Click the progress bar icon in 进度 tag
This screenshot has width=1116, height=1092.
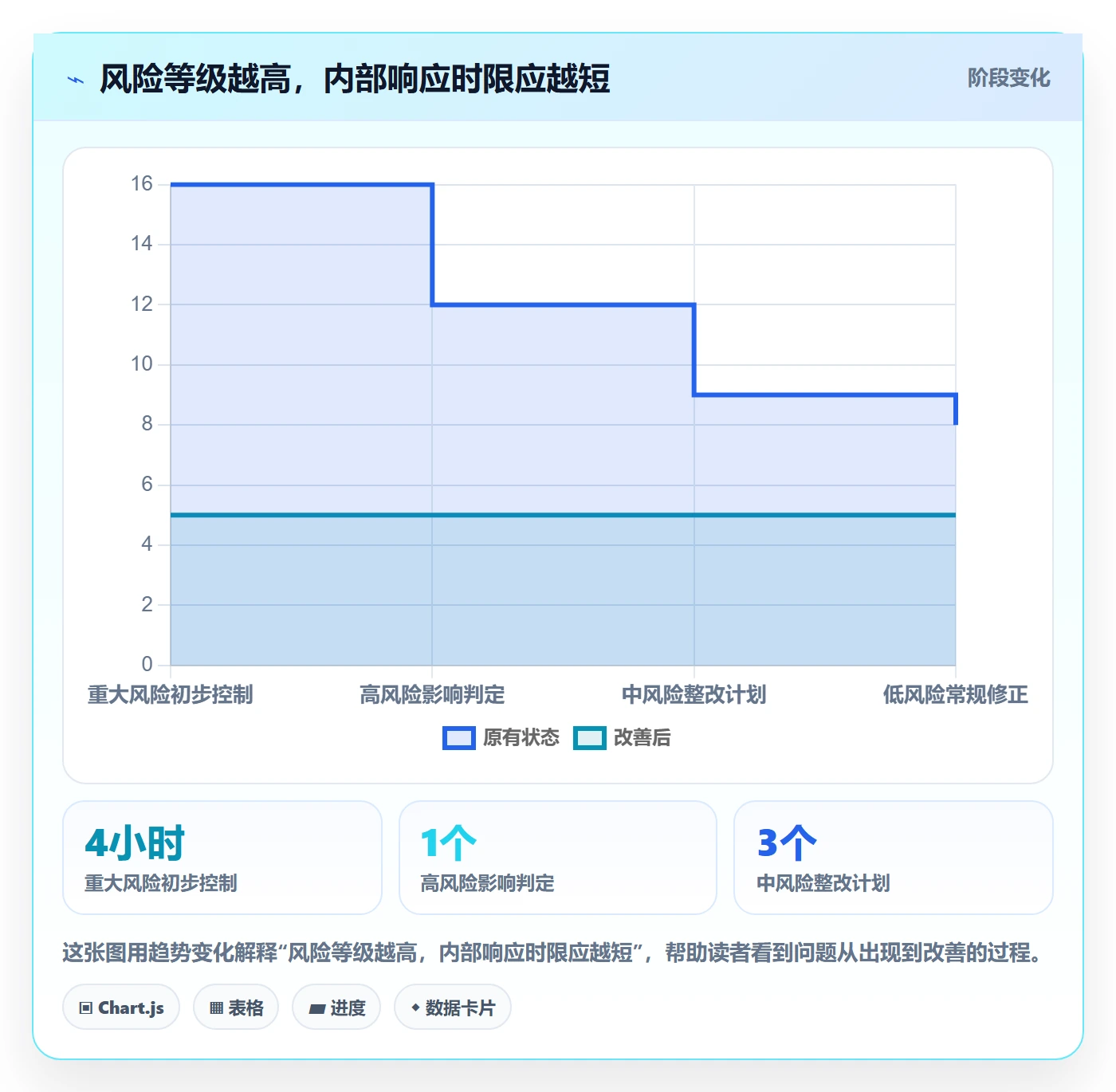pos(317,1009)
